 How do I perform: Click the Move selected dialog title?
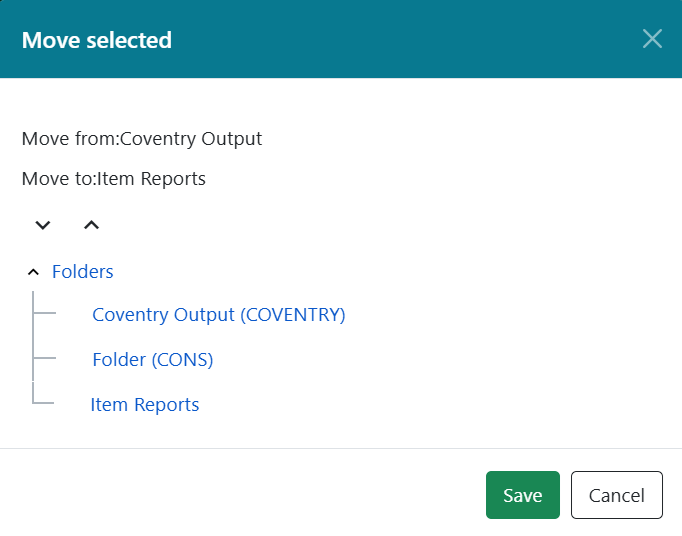tap(97, 40)
